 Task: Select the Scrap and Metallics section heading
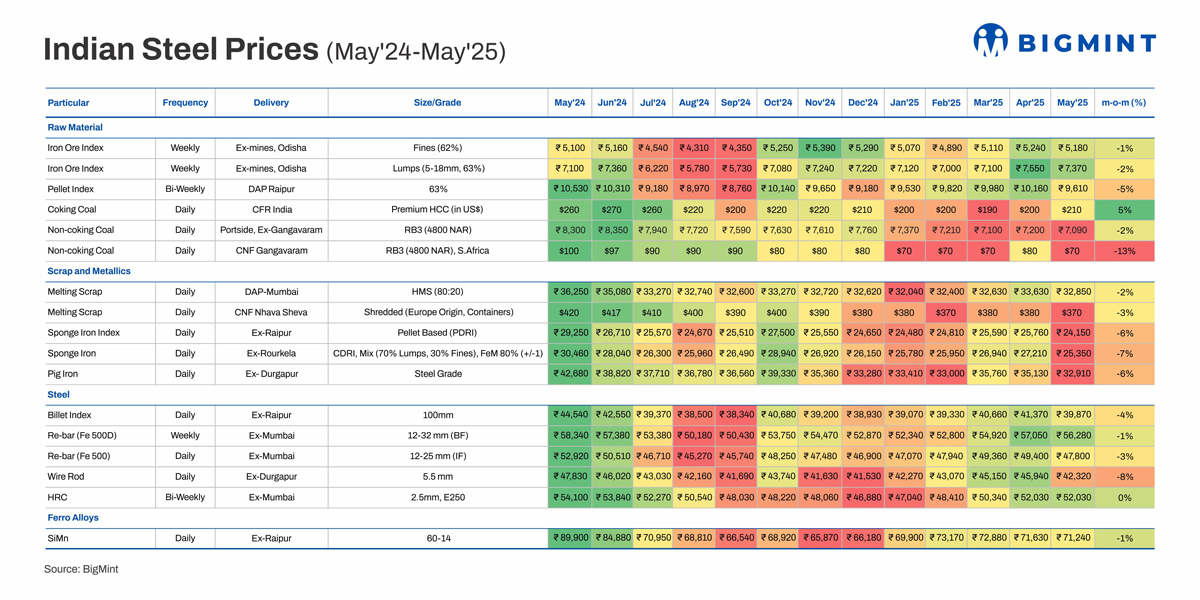[x=89, y=271]
